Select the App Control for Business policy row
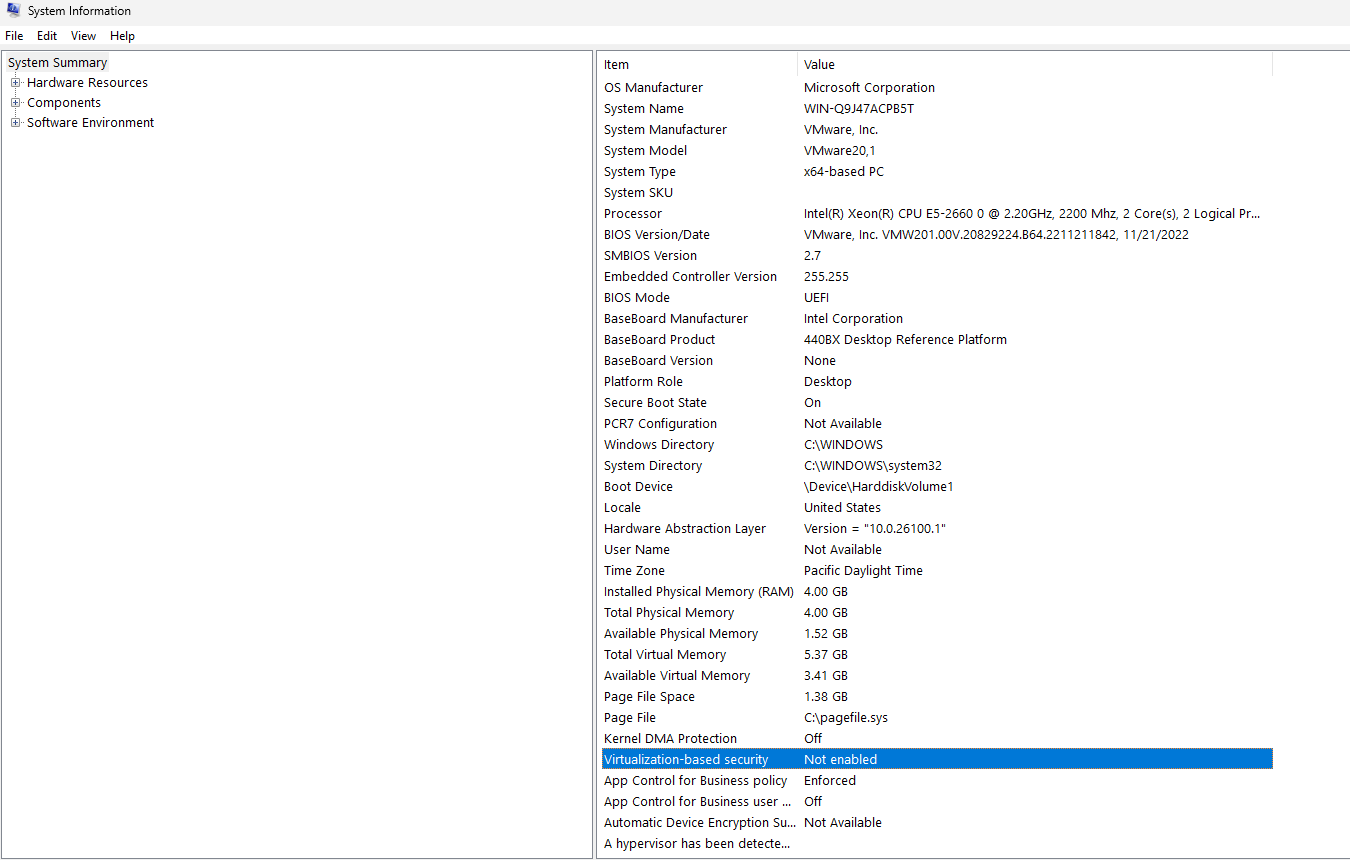1350x860 pixels. [x=937, y=781]
